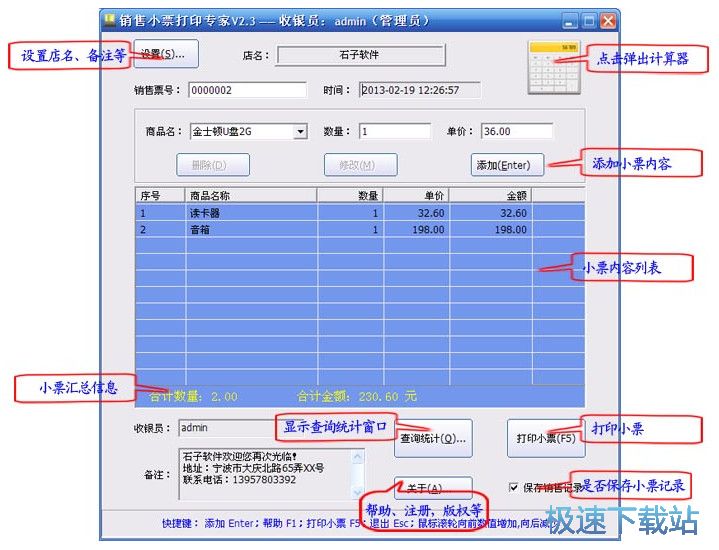
Task: Click into the 备注 text area
Action: coord(266,474)
